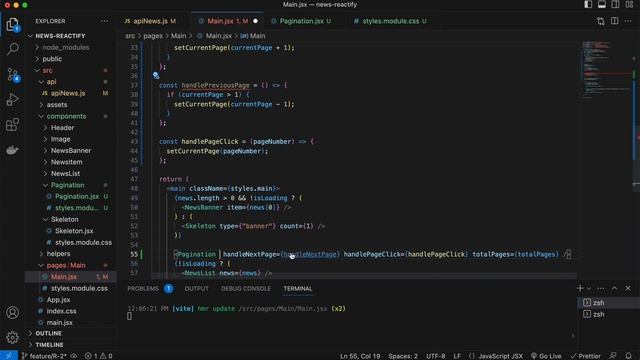Open errors and warnings count in status bar
640x360 pixels.
pyautogui.click(x=98, y=356)
